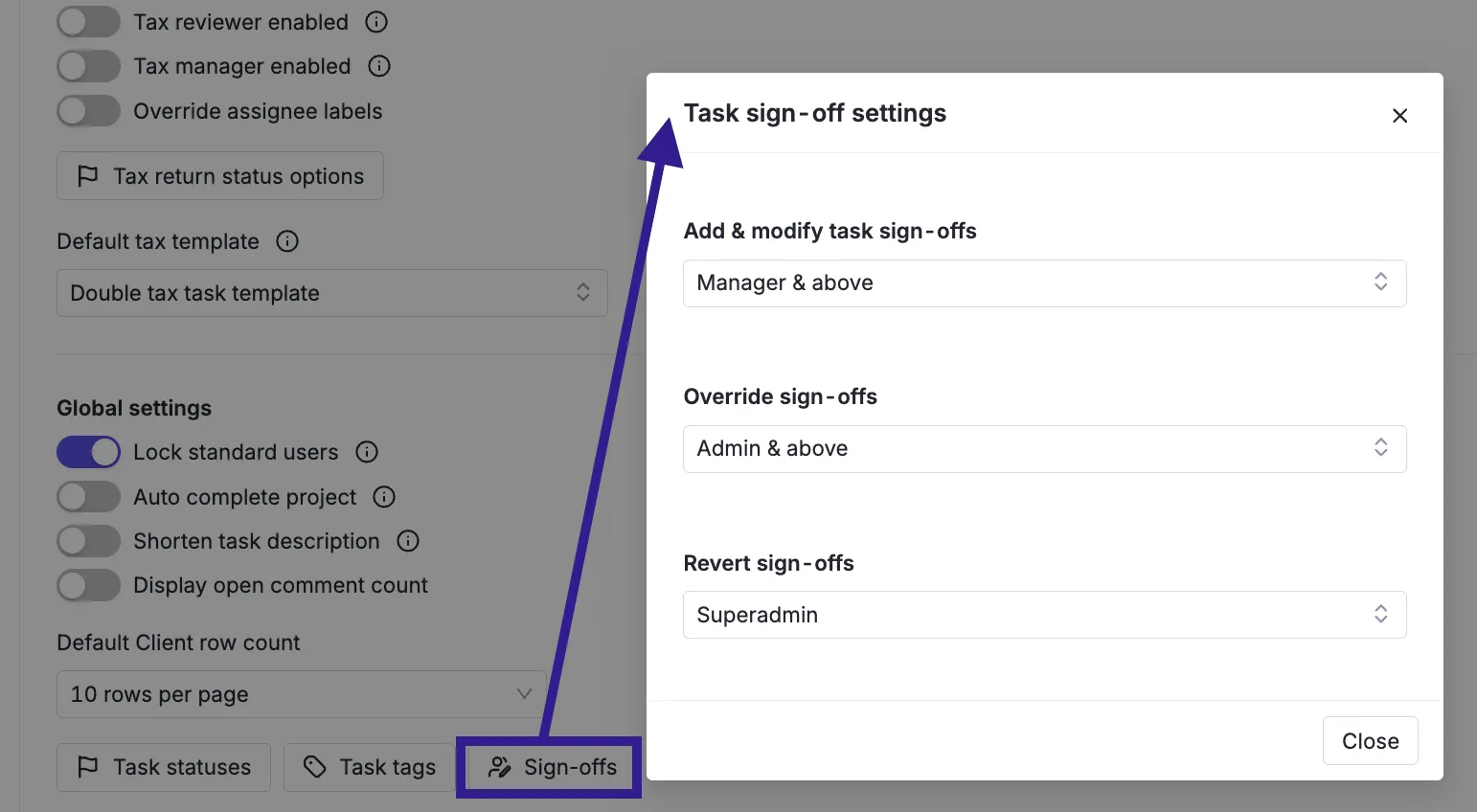Click Task sign-off settings title
1477x812 pixels.
[x=815, y=113]
